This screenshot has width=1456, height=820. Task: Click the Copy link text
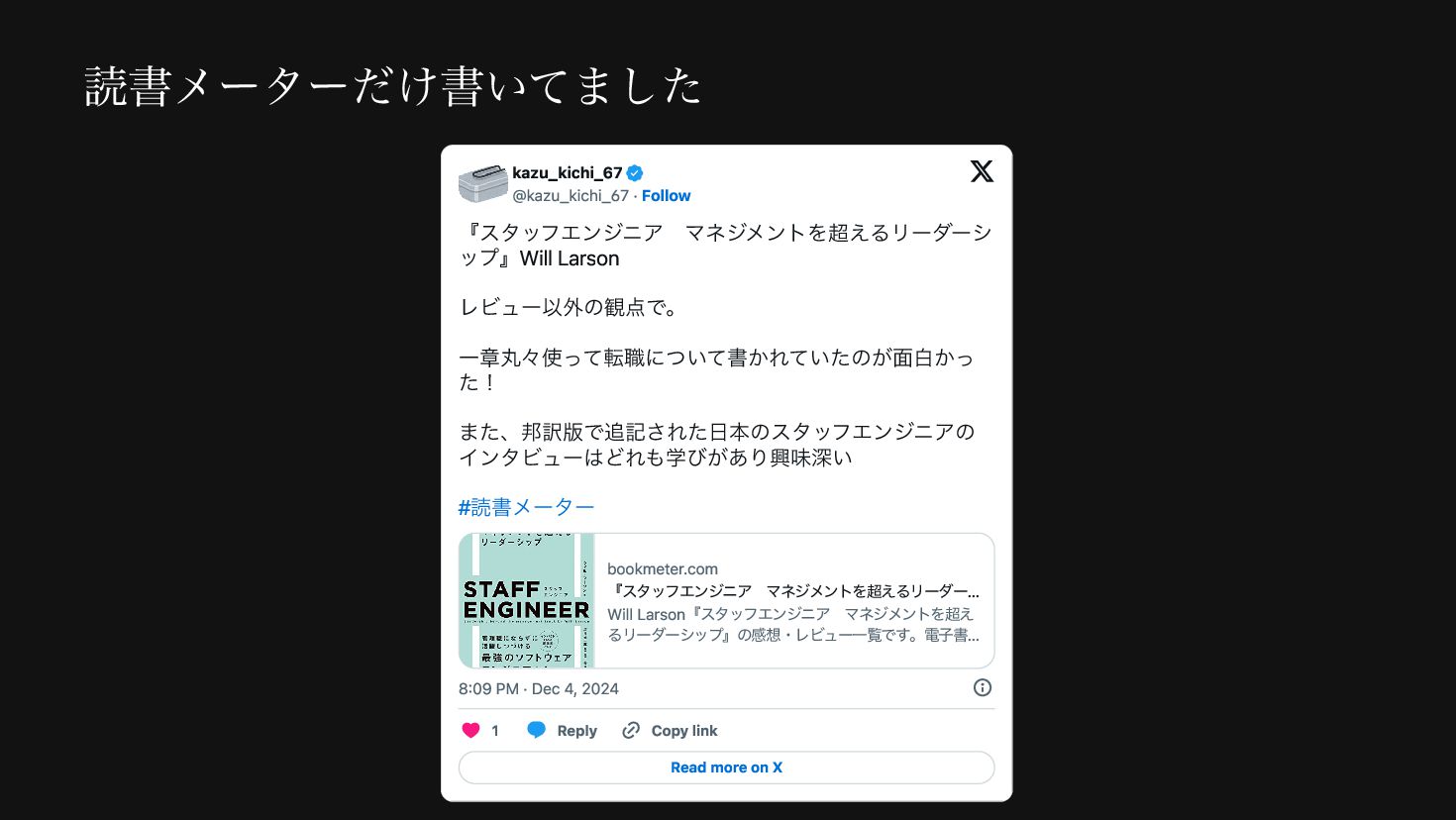(684, 731)
